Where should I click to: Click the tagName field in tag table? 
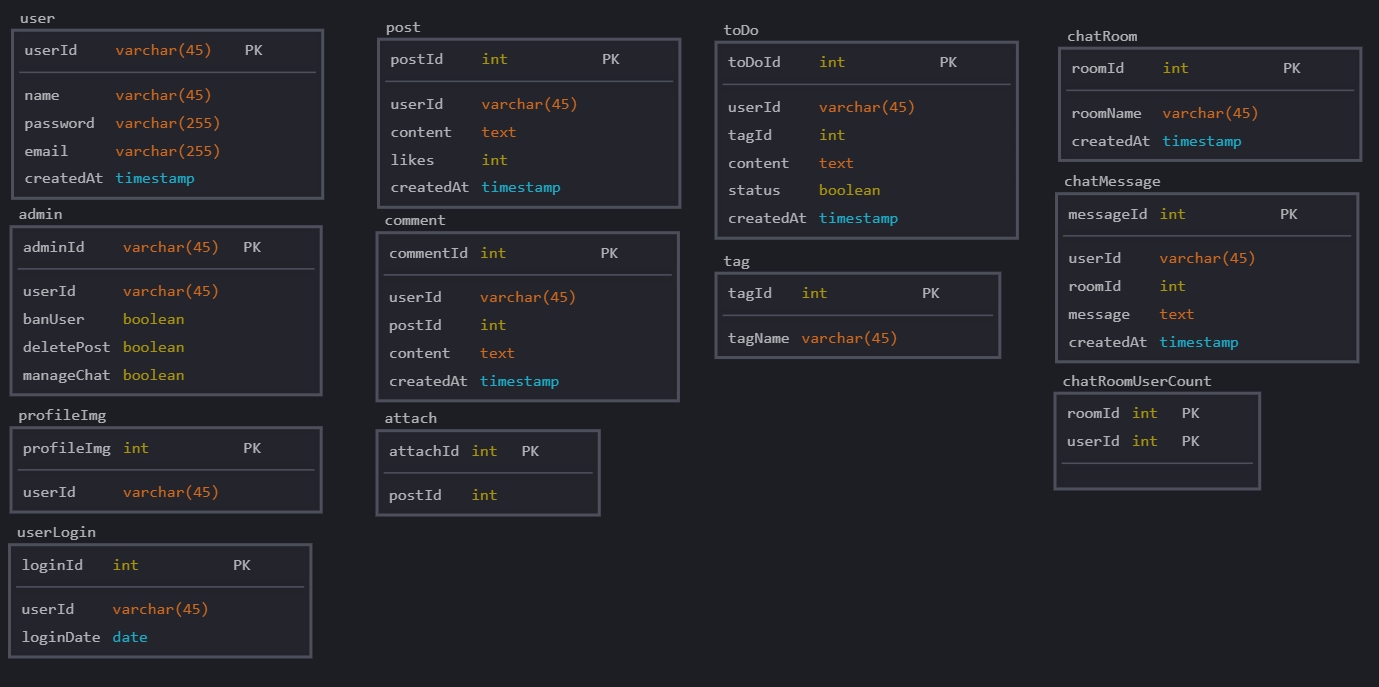pyautogui.click(x=758, y=338)
